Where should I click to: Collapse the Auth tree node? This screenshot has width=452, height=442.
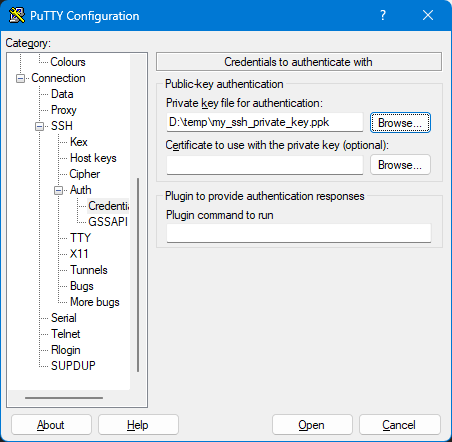click(x=58, y=191)
